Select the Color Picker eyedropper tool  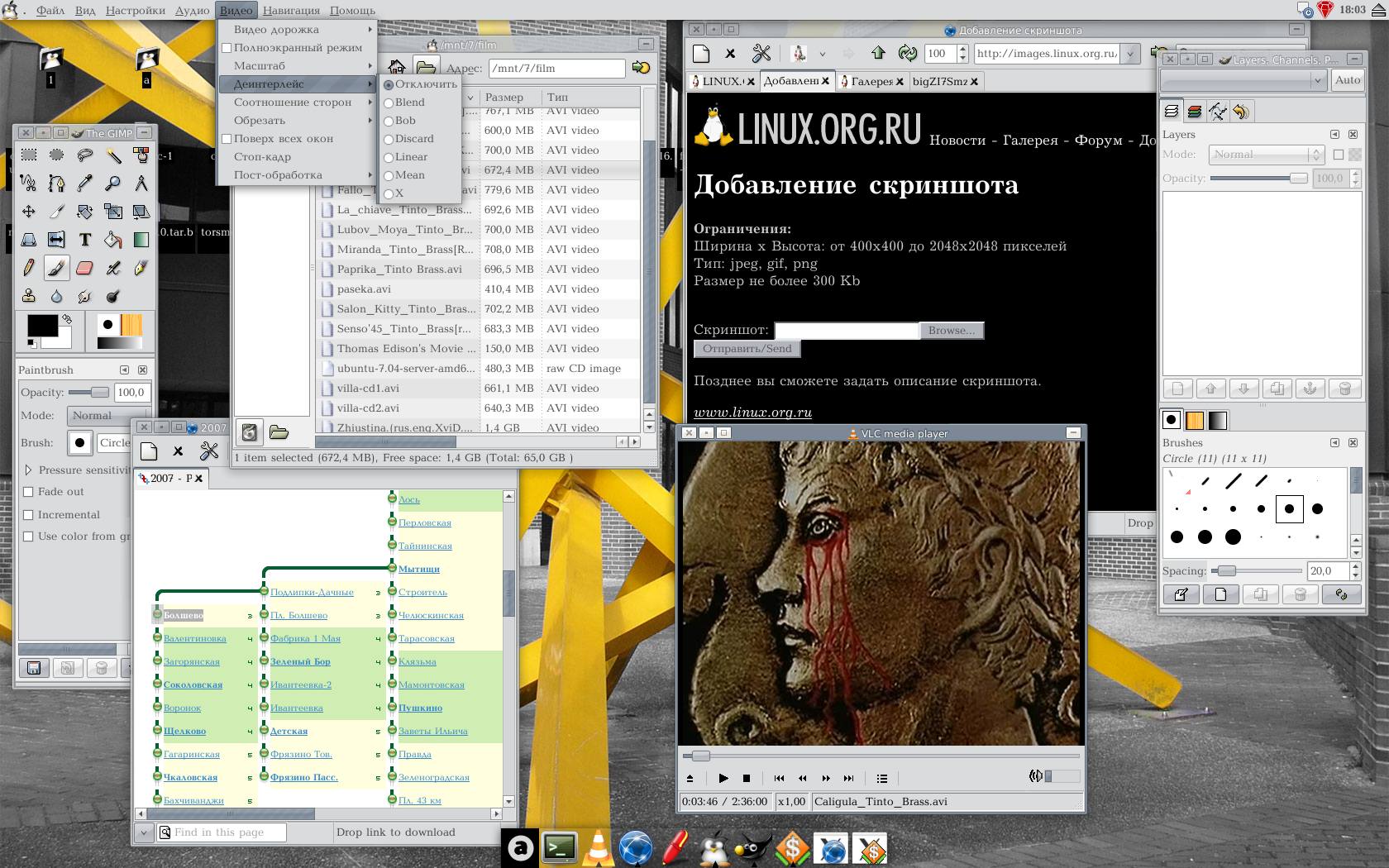[x=84, y=183]
